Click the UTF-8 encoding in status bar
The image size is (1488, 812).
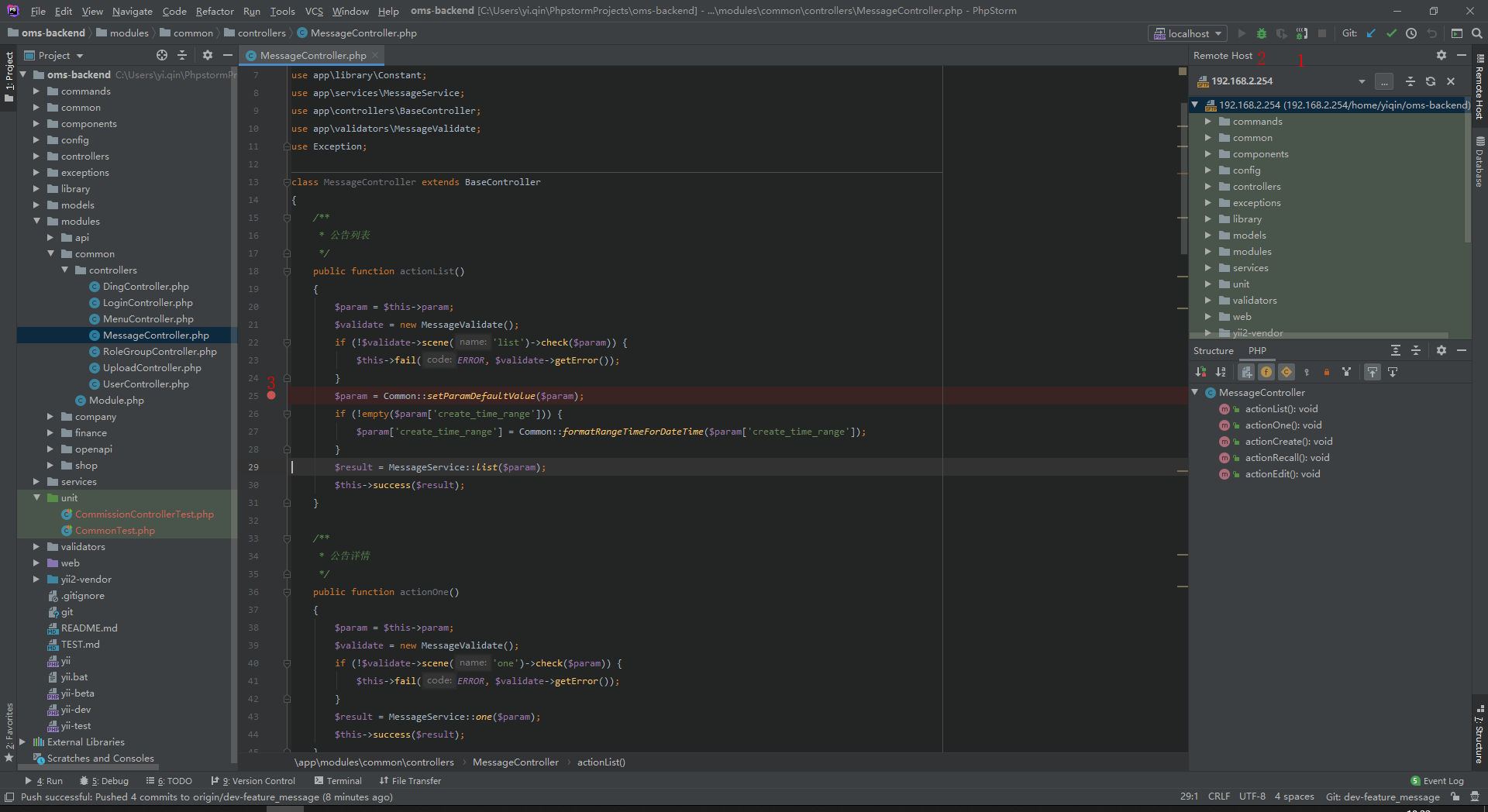(1252, 797)
